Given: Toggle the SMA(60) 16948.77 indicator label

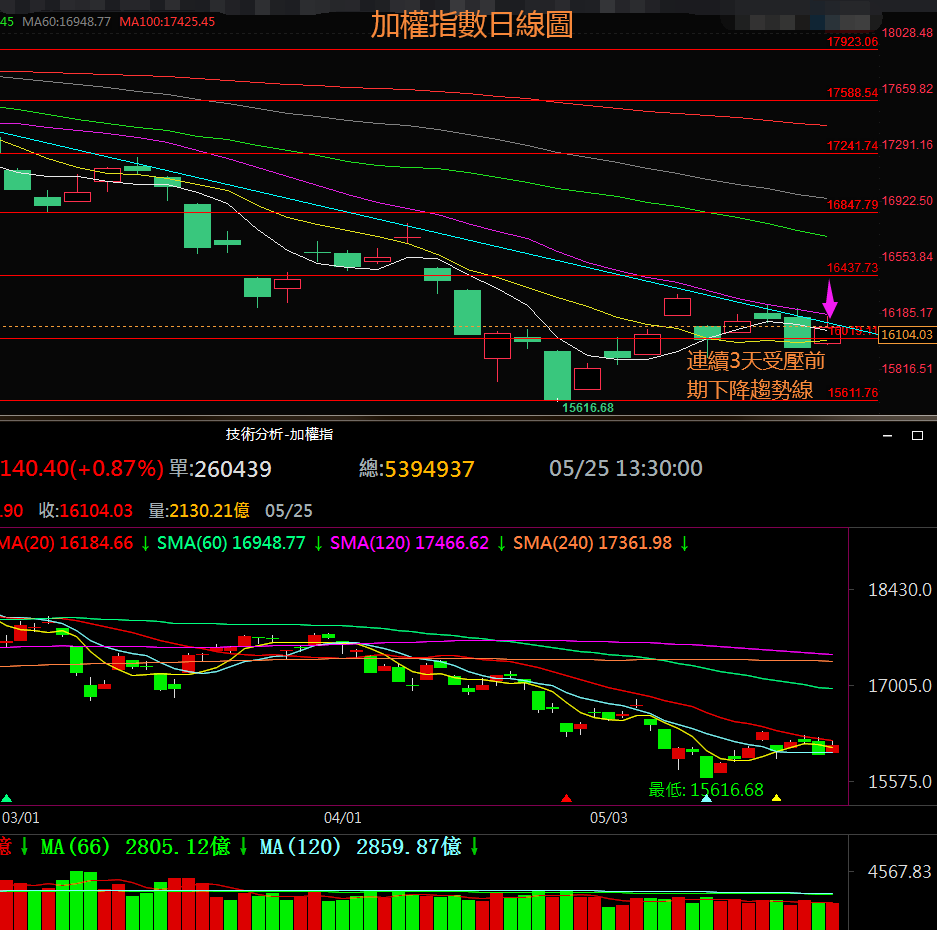Looking at the screenshot, I should point(231,544).
